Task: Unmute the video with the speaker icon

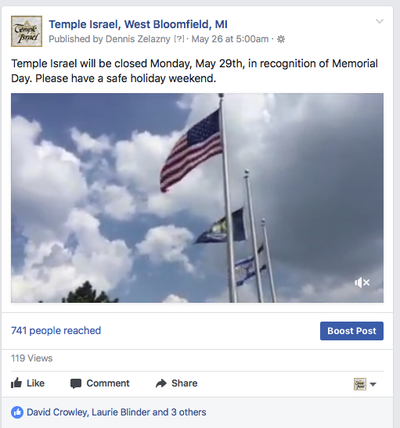Action: click(x=362, y=283)
